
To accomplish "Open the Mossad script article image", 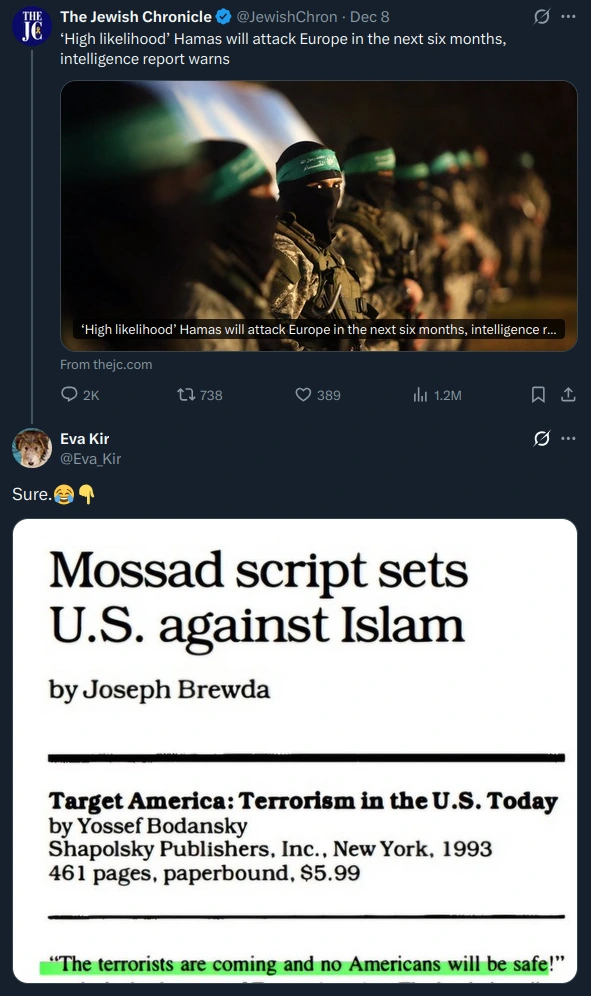I will 295,751.
